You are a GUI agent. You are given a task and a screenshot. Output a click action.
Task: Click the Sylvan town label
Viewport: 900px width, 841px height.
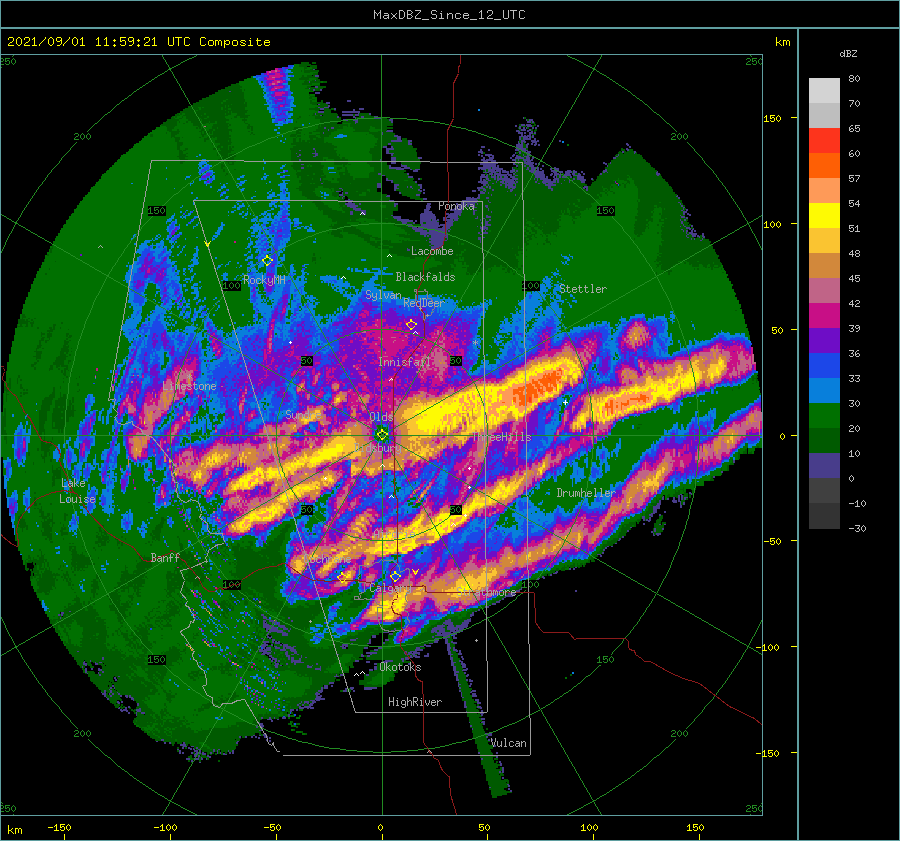[x=383, y=295]
